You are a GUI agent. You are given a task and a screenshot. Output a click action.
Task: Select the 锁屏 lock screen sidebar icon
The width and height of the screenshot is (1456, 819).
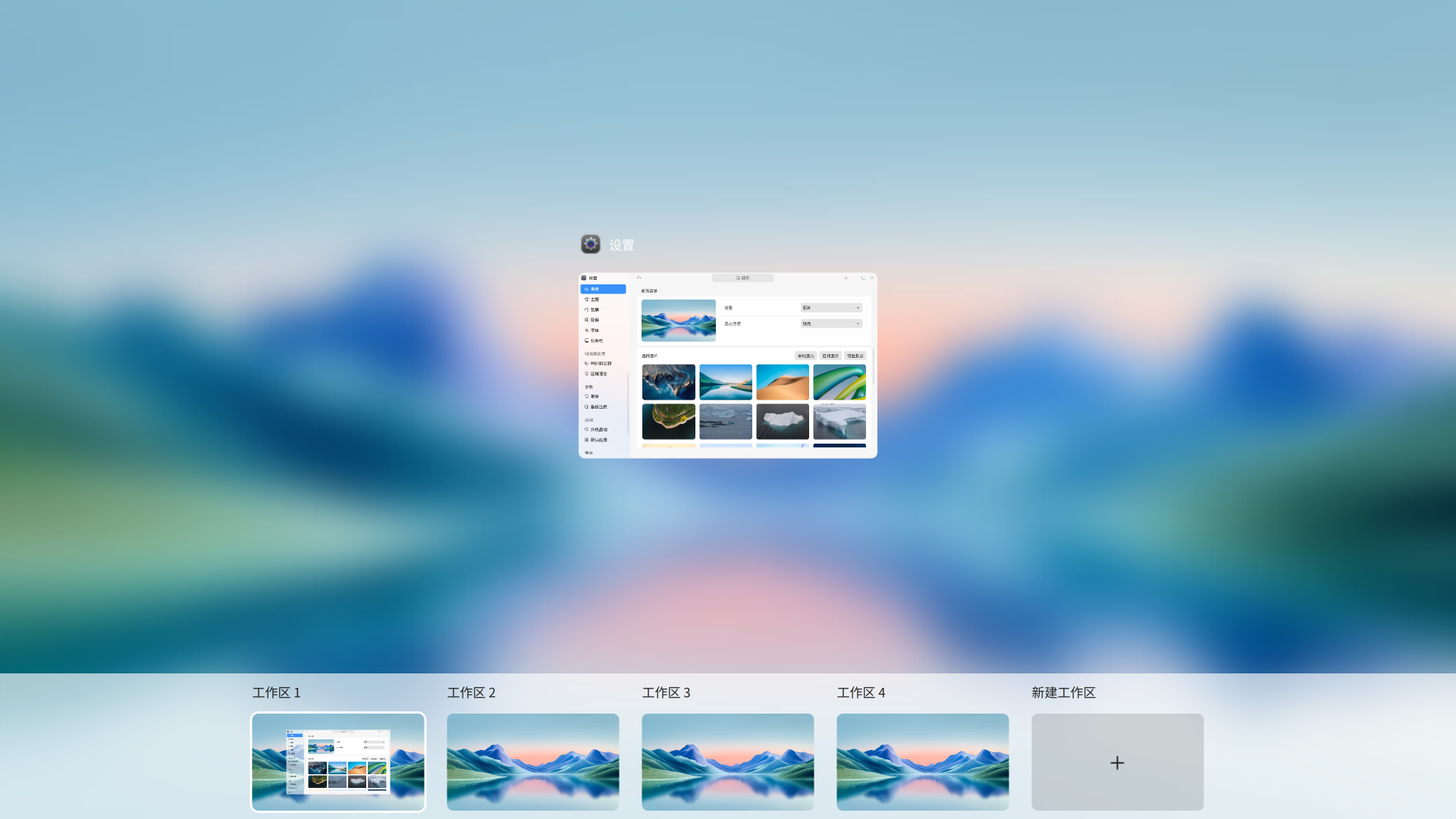[x=586, y=309]
